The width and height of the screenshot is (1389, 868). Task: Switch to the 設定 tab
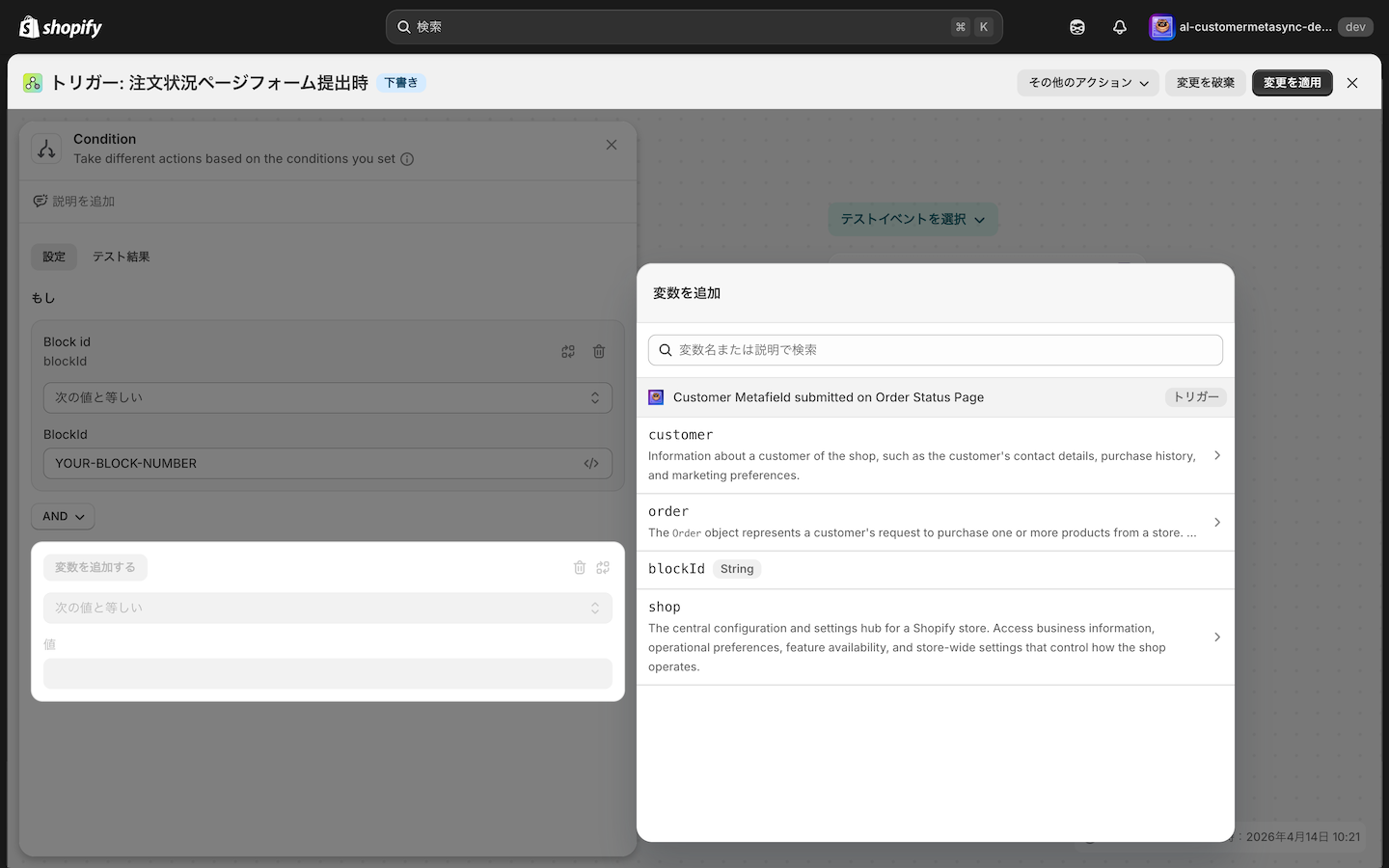54,257
